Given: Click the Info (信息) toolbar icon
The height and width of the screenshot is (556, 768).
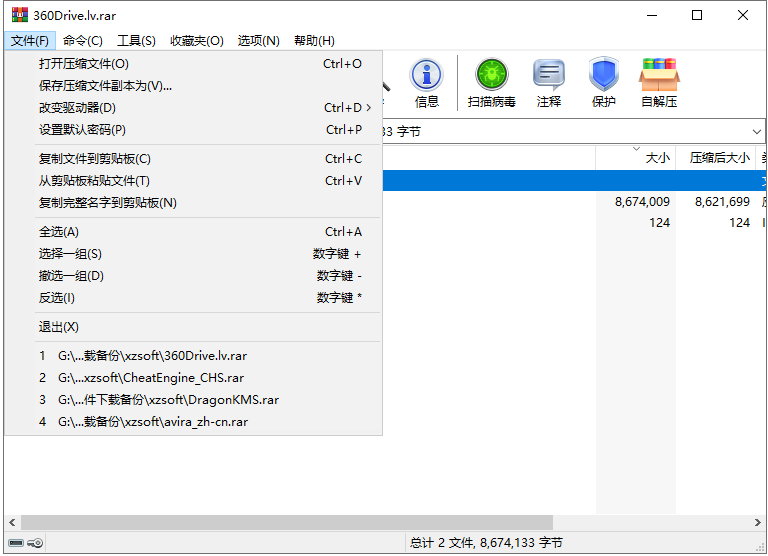Looking at the screenshot, I should [426, 83].
